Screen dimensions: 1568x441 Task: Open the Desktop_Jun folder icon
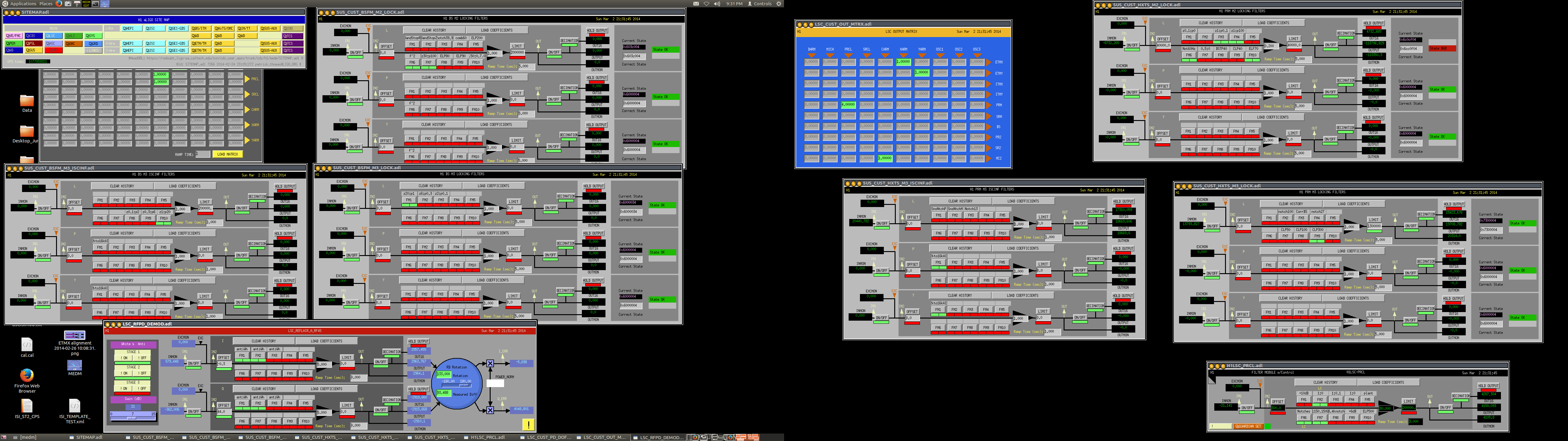(26, 132)
